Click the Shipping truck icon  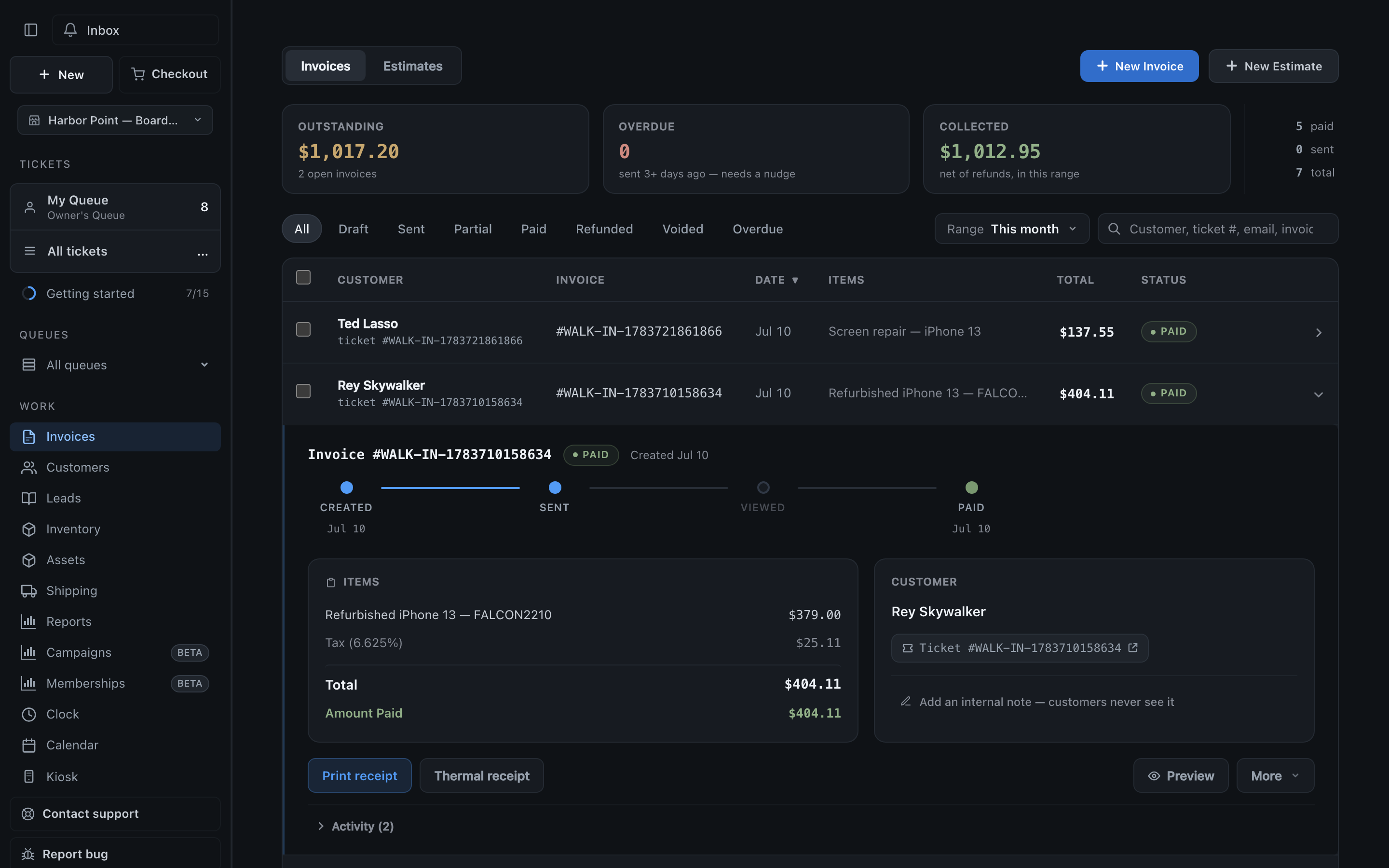coord(29,591)
